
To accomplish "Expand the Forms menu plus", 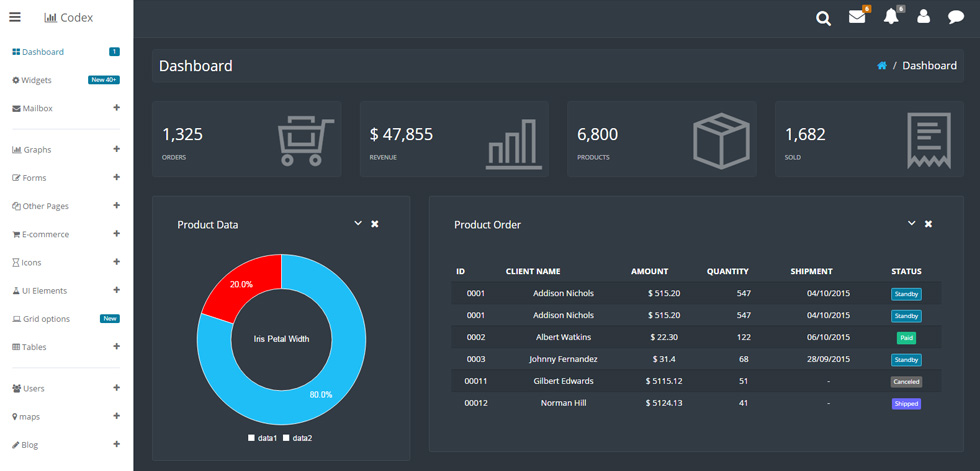I will point(116,177).
